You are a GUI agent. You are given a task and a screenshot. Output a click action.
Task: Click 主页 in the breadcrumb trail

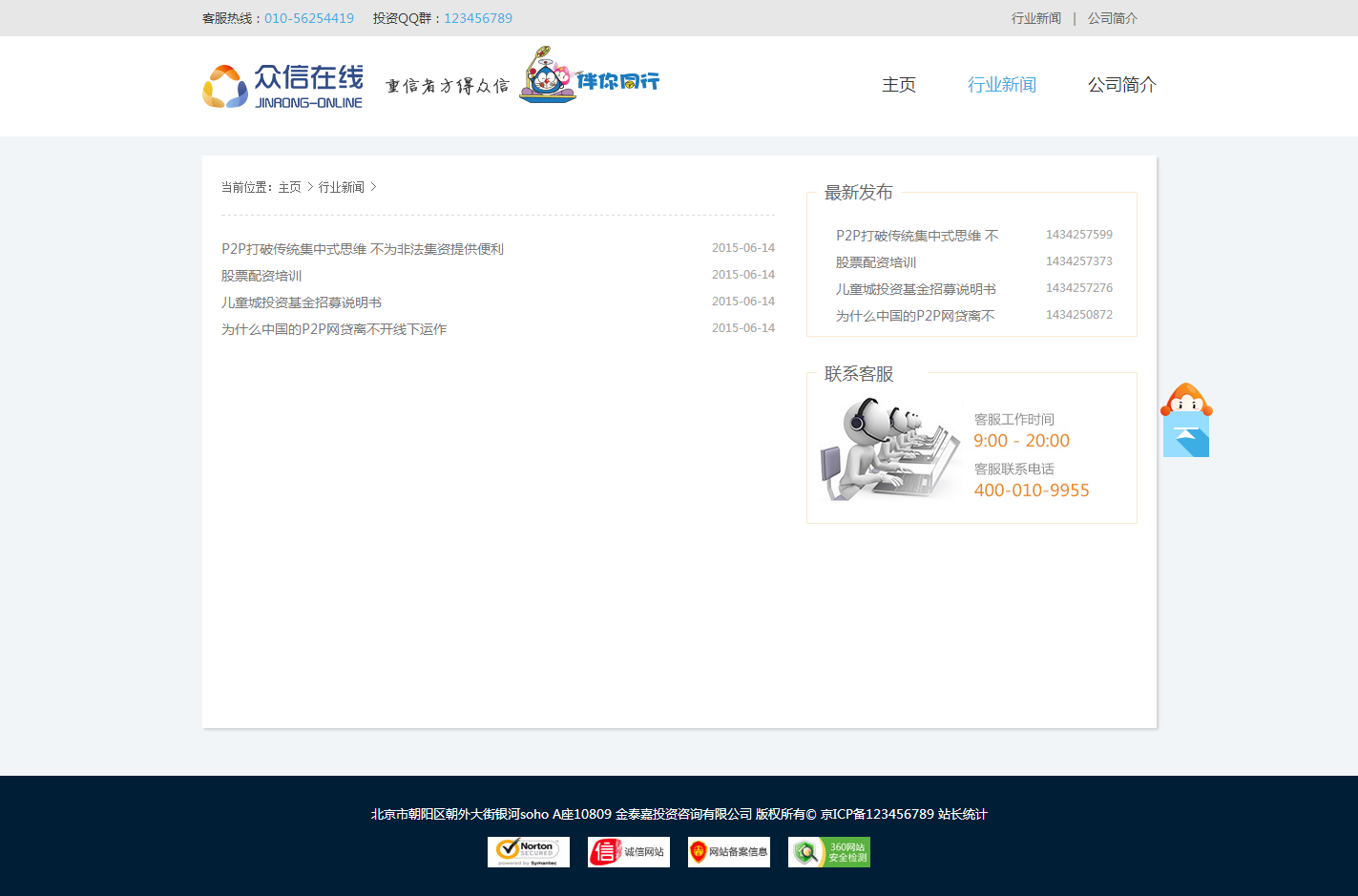[x=289, y=187]
